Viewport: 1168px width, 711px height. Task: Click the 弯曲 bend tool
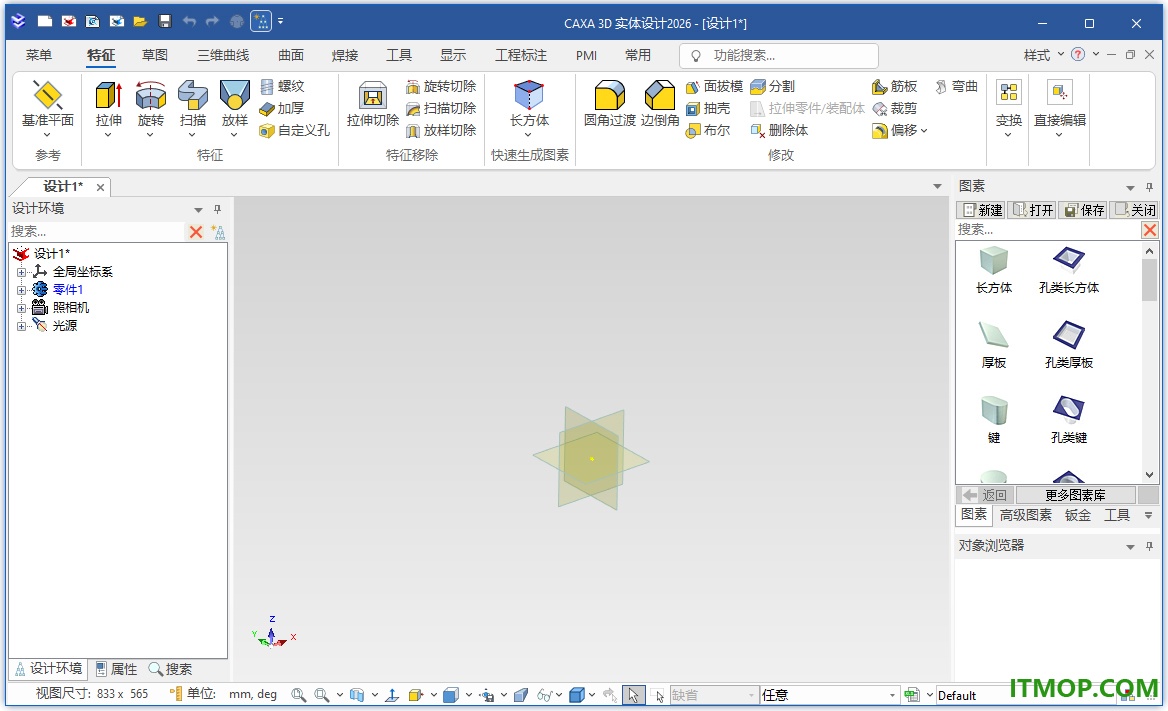point(956,86)
